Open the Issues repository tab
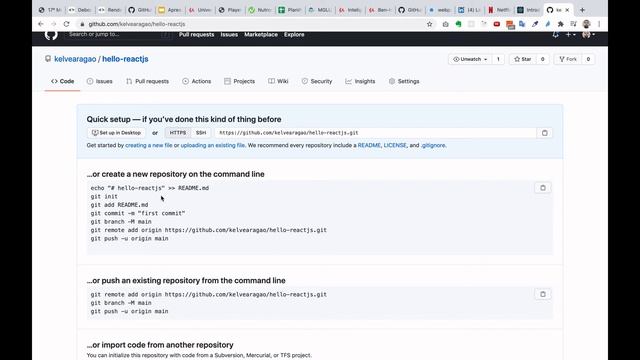640x360 pixels. point(100,81)
